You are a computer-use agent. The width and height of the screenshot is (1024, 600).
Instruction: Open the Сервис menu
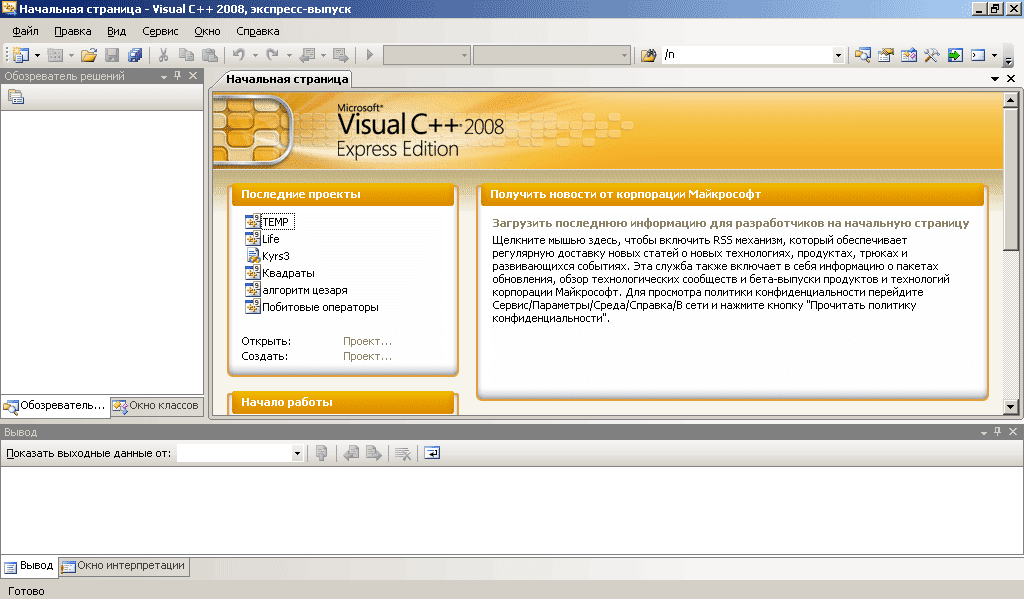coord(160,31)
